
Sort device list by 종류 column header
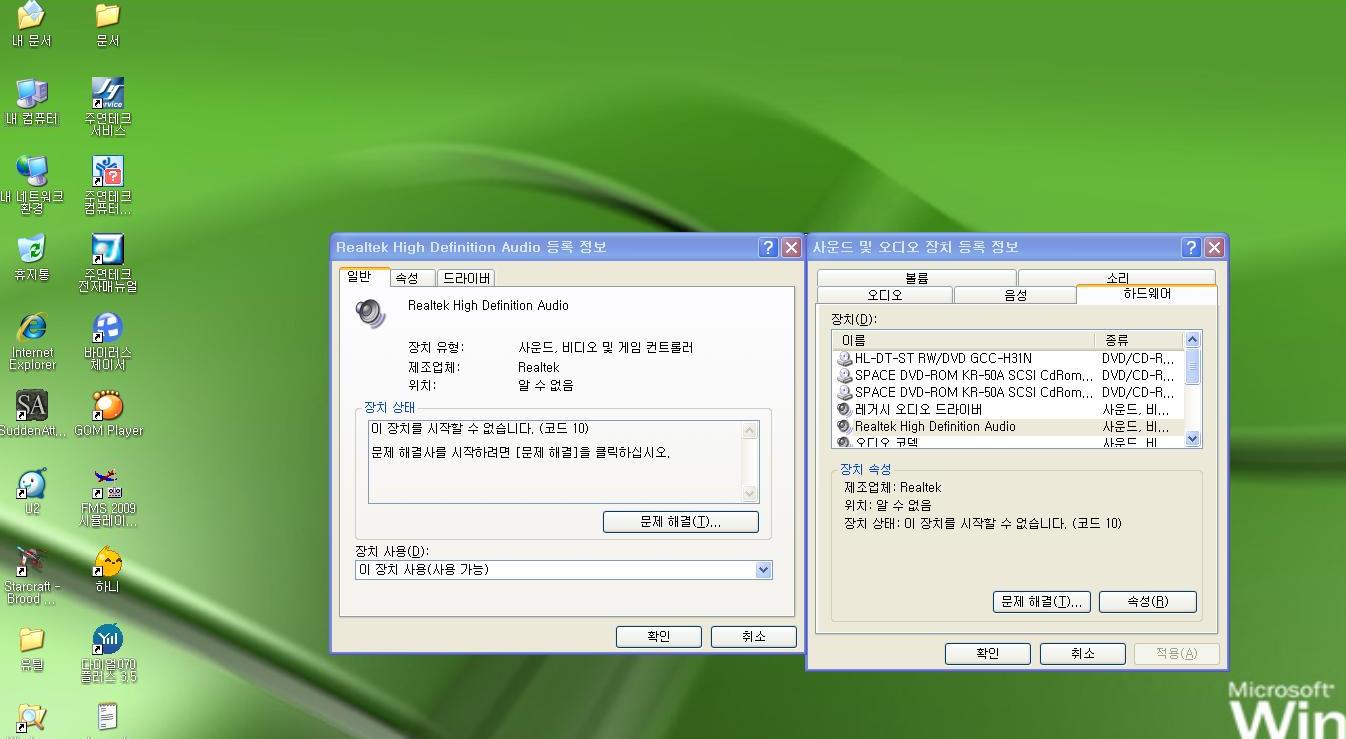(1139, 340)
